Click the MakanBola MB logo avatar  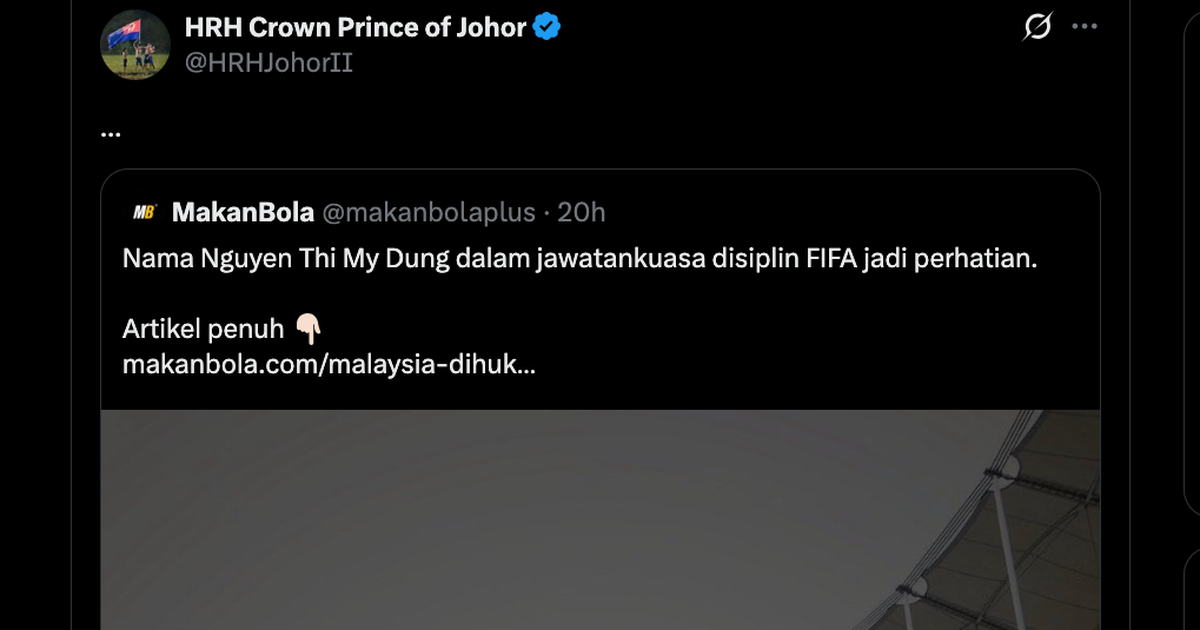tap(144, 212)
